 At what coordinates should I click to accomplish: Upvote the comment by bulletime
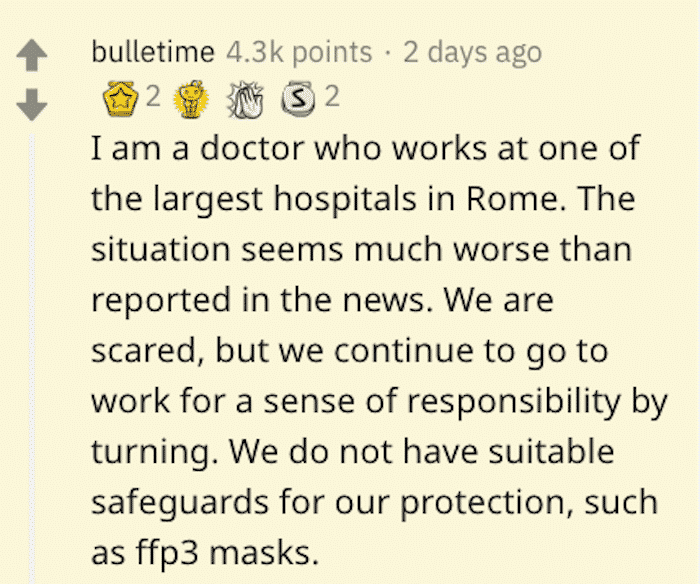(x=32, y=55)
